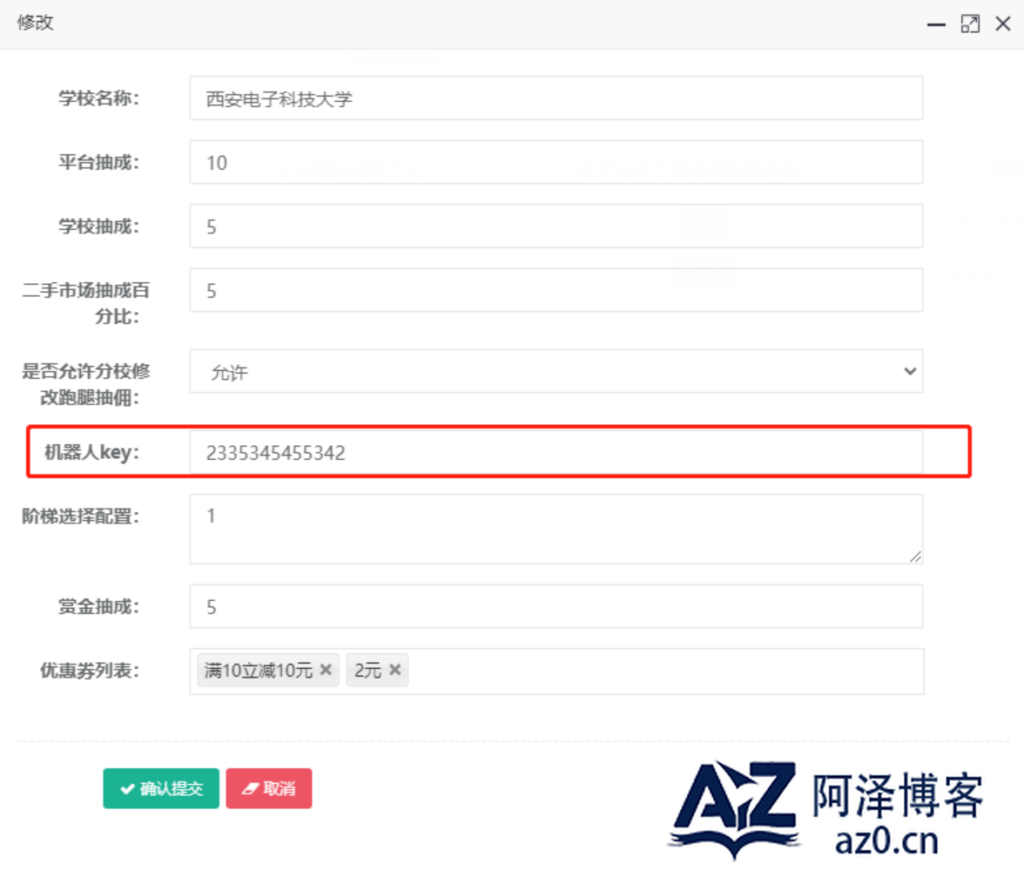1024x891 pixels.
Task: Focus the 阶梯选择配置 textarea
Action: coord(556,529)
